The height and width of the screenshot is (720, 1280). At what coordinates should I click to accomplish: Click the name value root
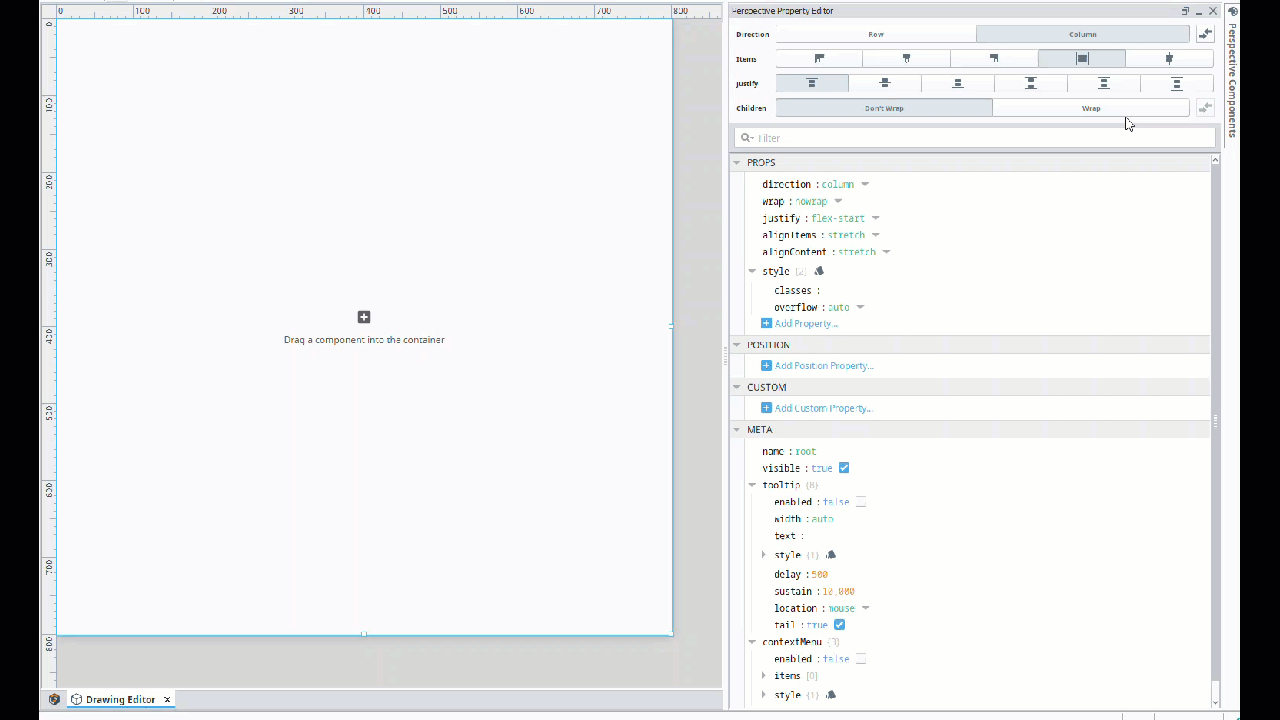(x=806, y=452)
